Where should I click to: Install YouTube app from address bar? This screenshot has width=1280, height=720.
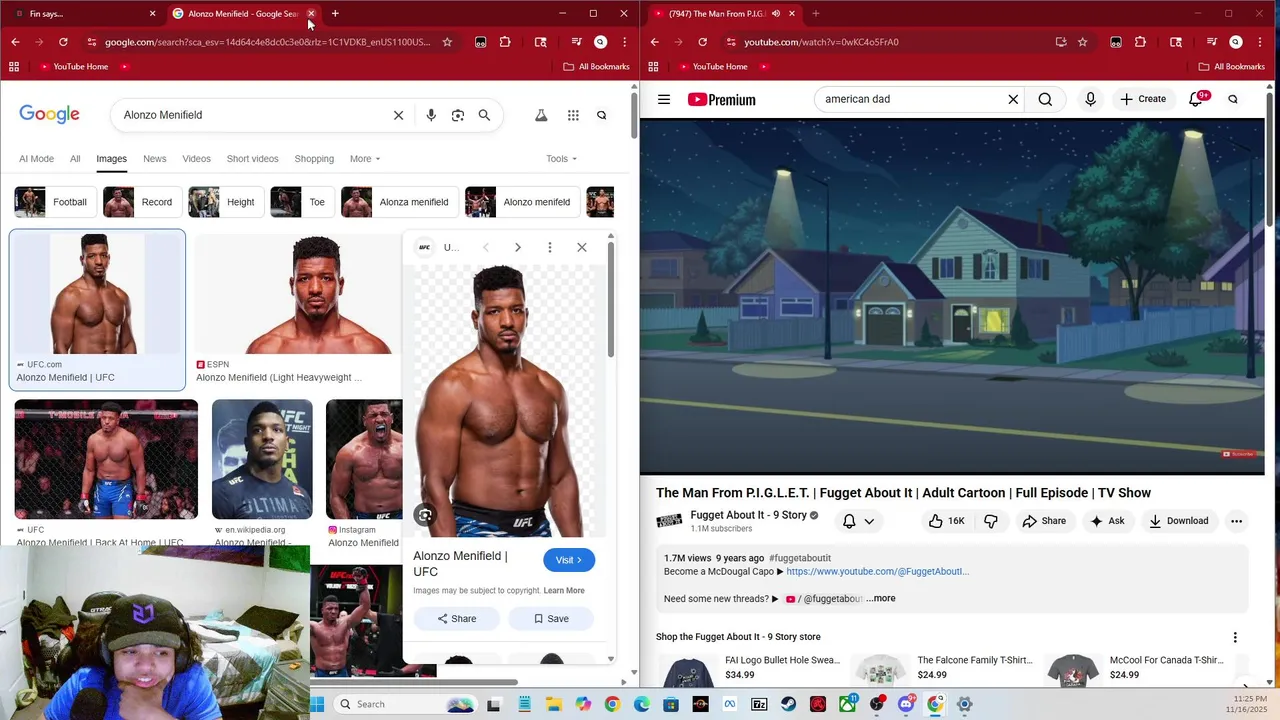click(x=1061, y=42)
